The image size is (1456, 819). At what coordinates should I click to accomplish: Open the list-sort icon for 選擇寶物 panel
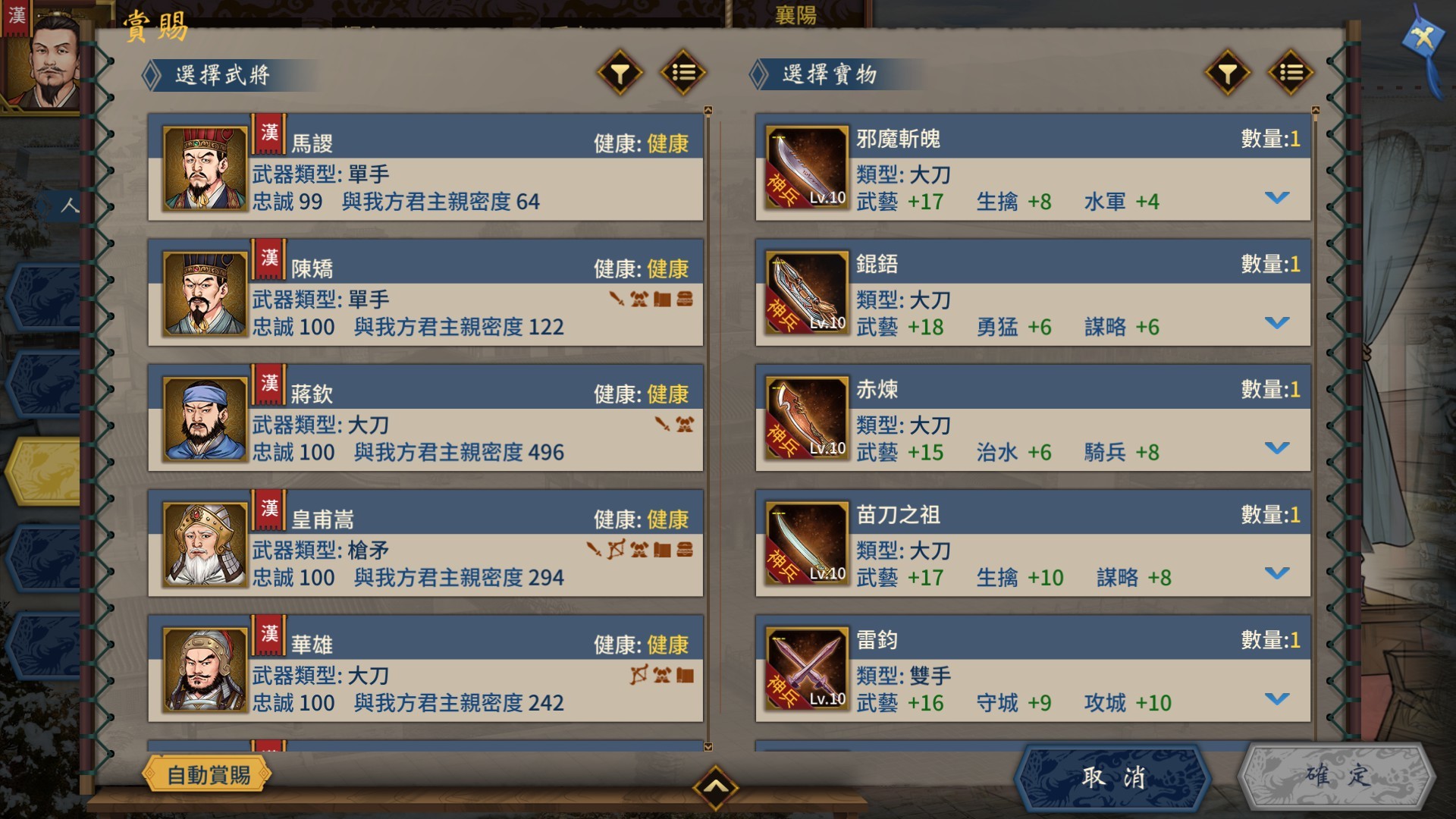click(x=1290, y=73)
